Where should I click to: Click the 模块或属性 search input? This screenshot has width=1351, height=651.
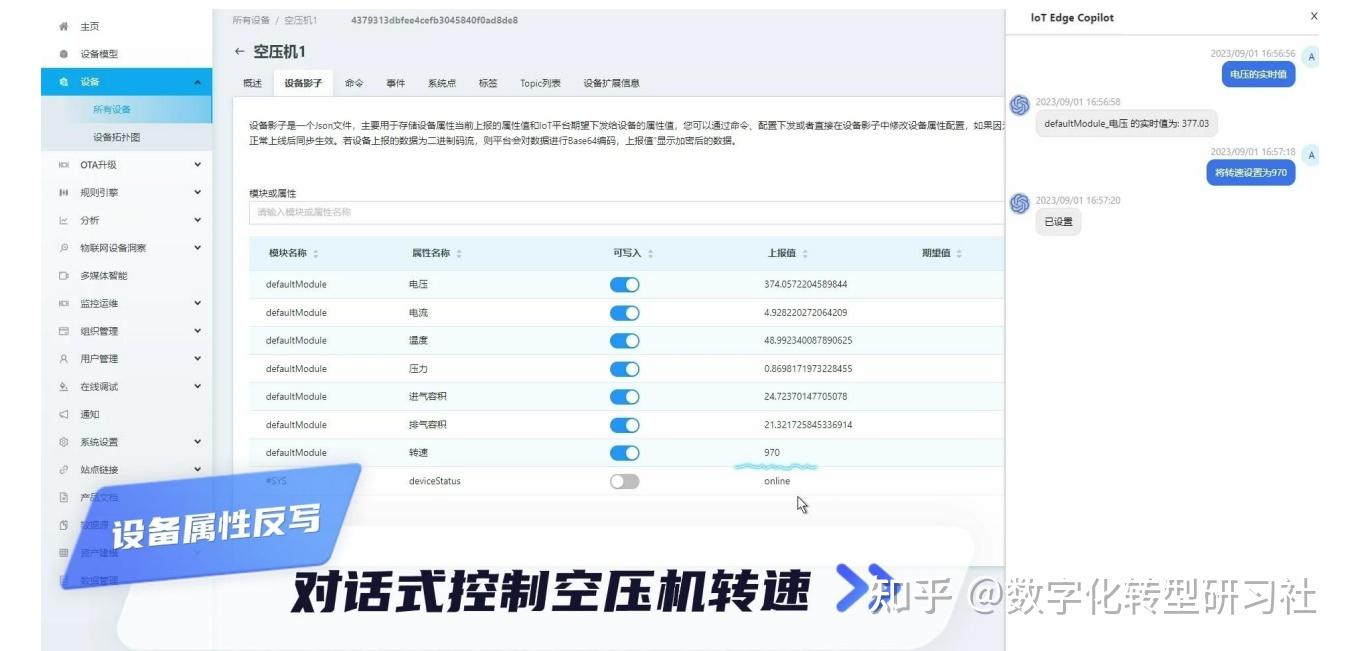(627, 212)
